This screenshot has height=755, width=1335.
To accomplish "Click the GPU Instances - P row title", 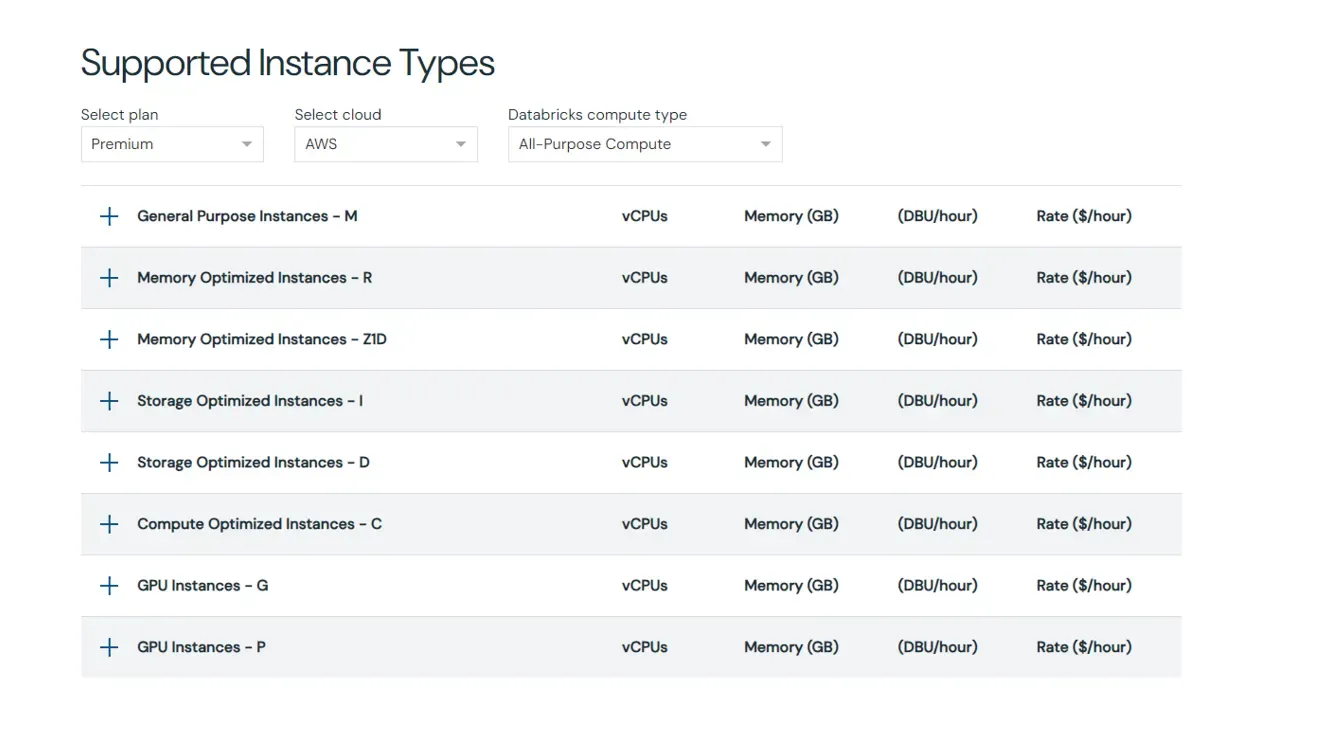I will 201,648.
